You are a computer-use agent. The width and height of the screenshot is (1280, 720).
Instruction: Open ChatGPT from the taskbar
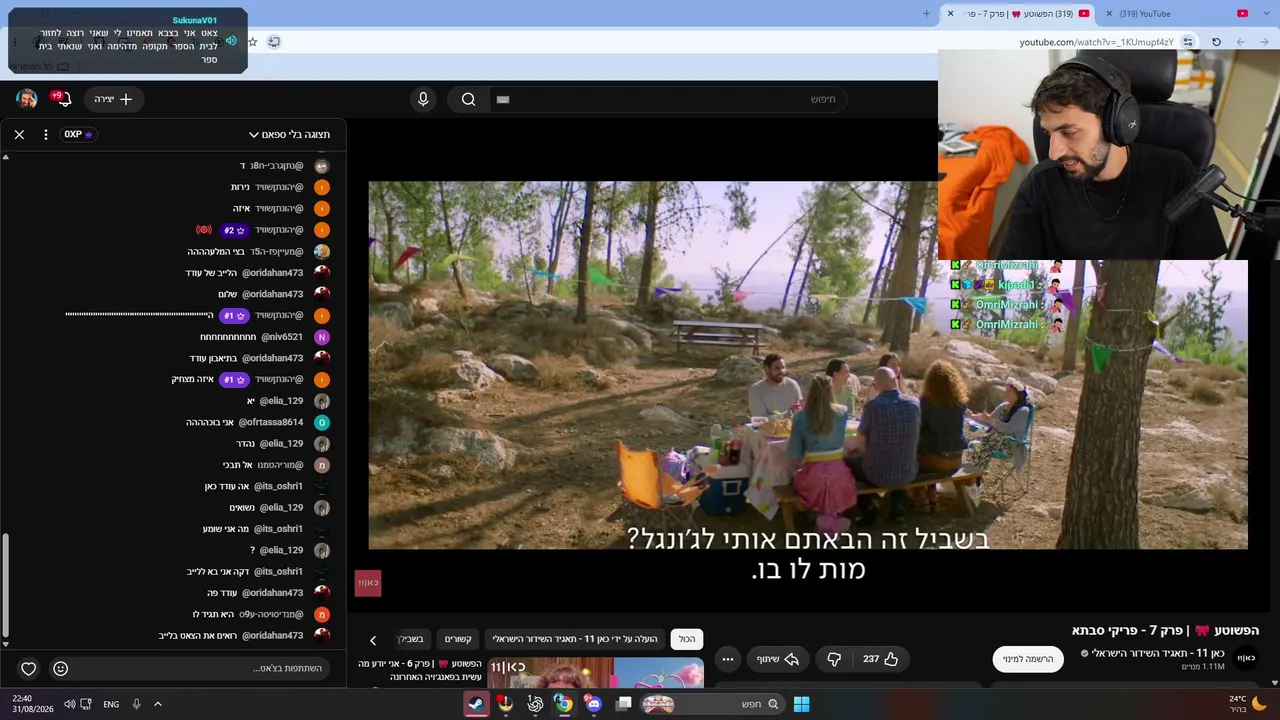click(x=535, y=704)
